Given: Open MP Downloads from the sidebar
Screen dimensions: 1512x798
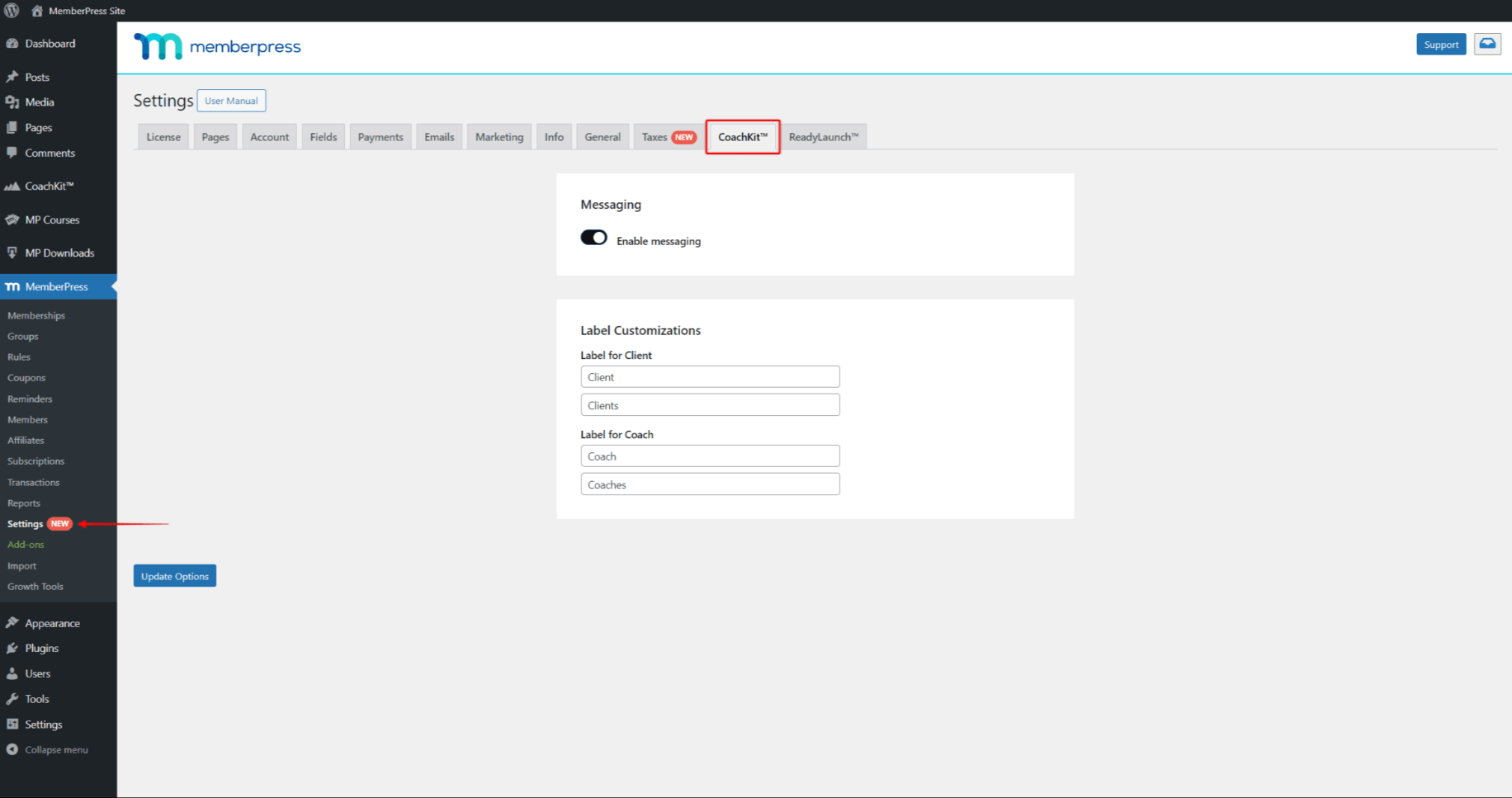Looking at the screenshot, I should click(58, 253).
